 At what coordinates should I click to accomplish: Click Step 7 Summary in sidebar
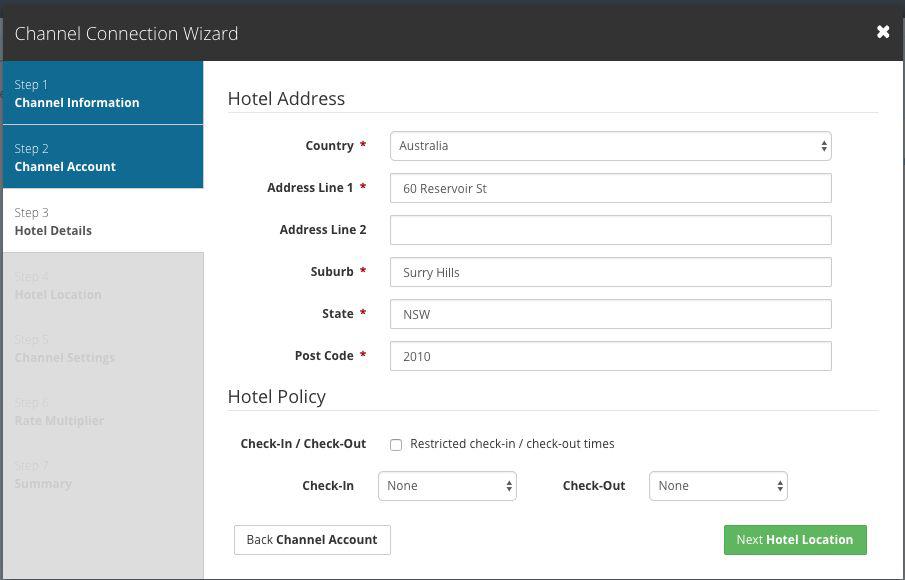click(x=103, y=474)
